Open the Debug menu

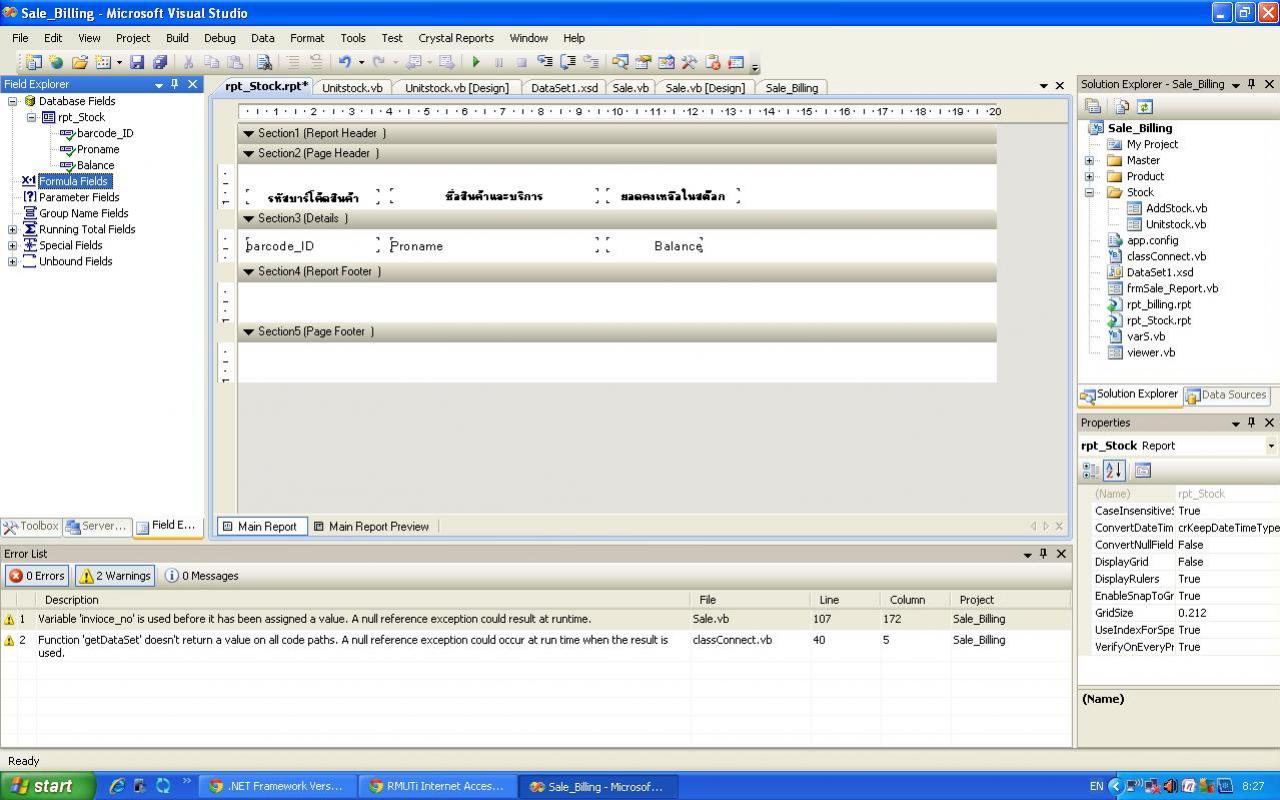point(220,38)
